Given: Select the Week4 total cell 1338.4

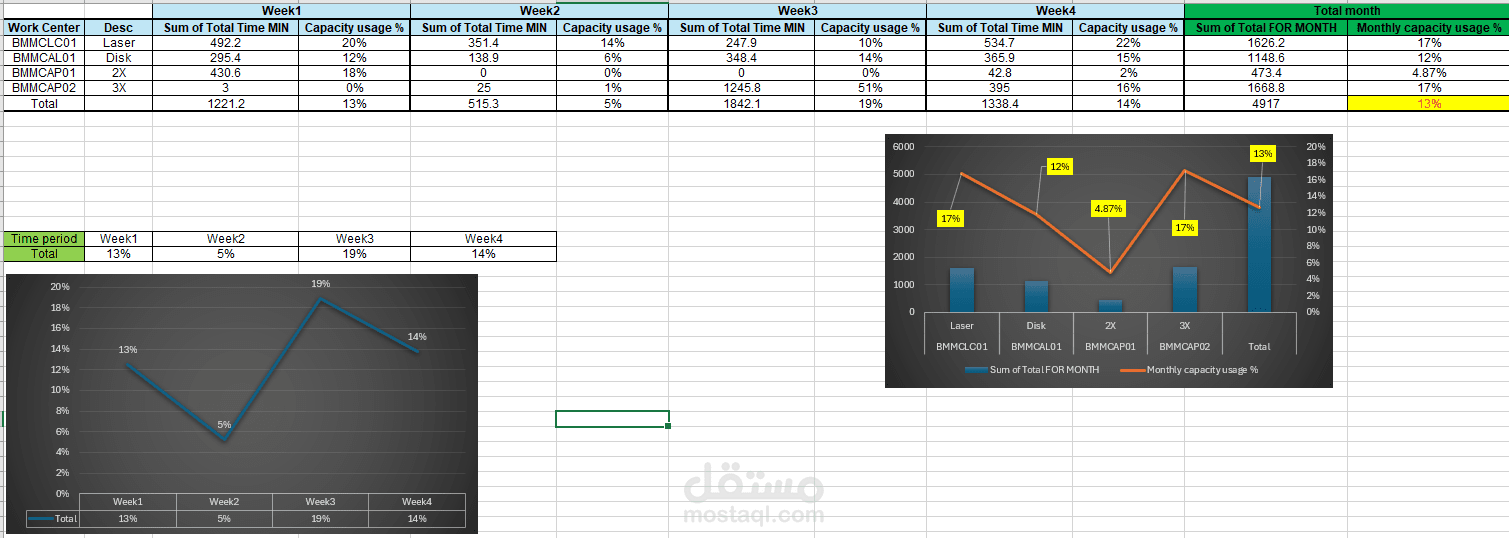Looking at the screenshot, I should pos(999,103).
